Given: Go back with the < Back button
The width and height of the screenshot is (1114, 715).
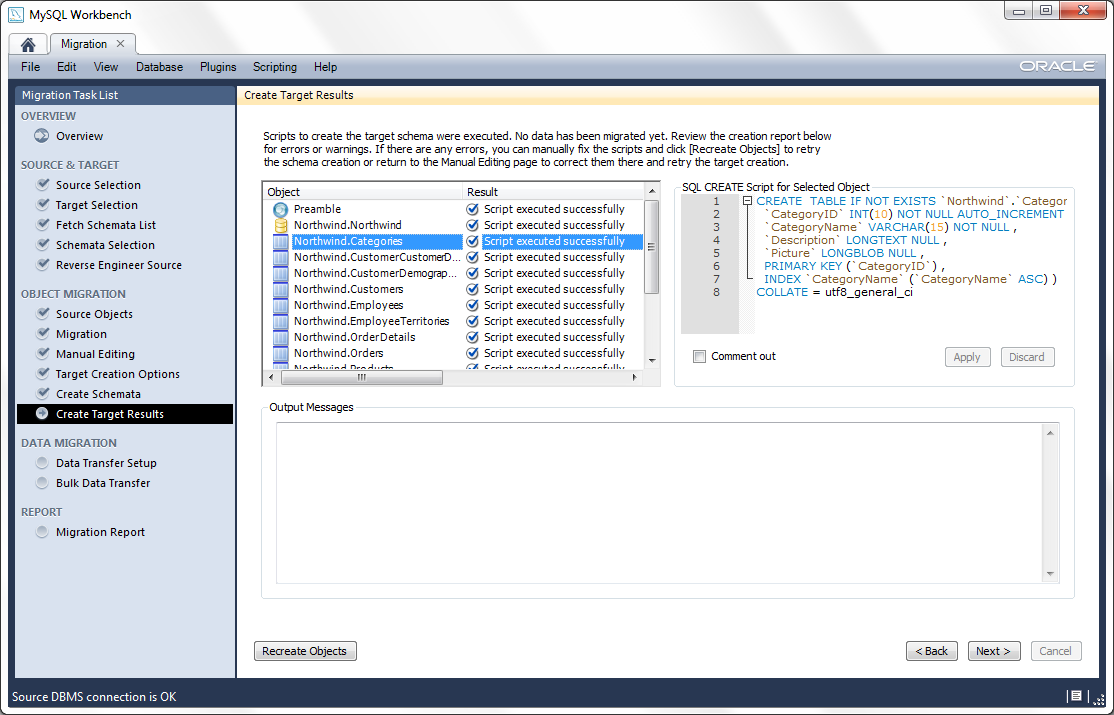Looking at the screenshot, I should pos(931,651).
